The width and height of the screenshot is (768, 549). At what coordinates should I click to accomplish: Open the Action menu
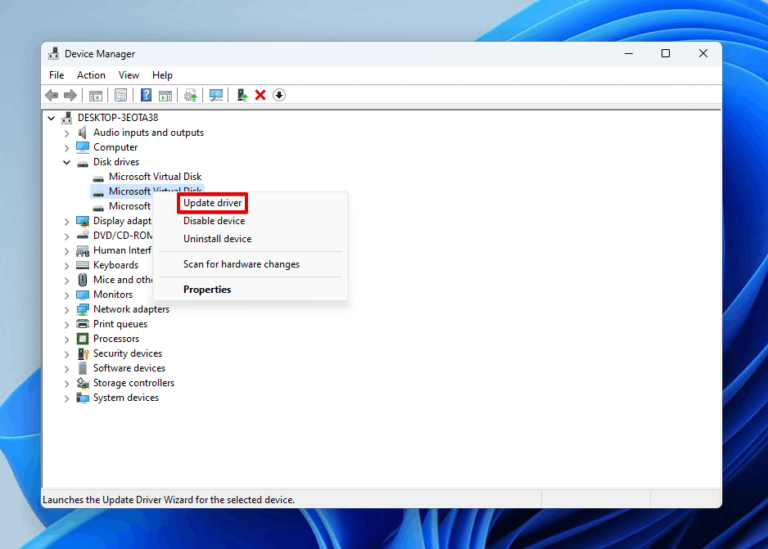91,75
